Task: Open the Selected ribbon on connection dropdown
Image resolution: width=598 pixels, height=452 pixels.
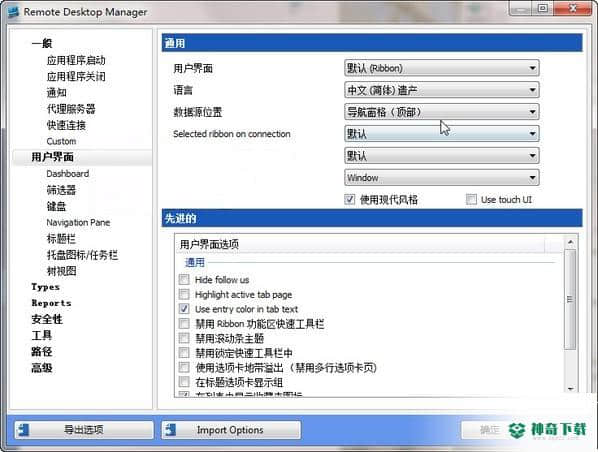Action: tap(442, 134)
